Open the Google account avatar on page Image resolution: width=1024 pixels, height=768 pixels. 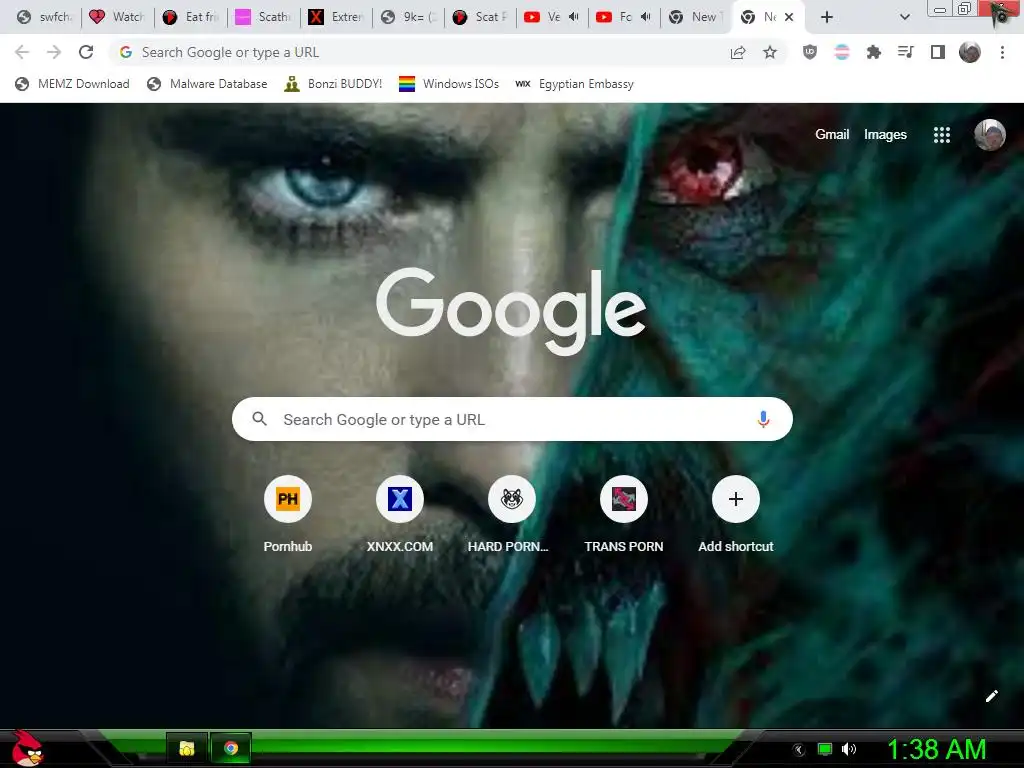coord(989,135)
